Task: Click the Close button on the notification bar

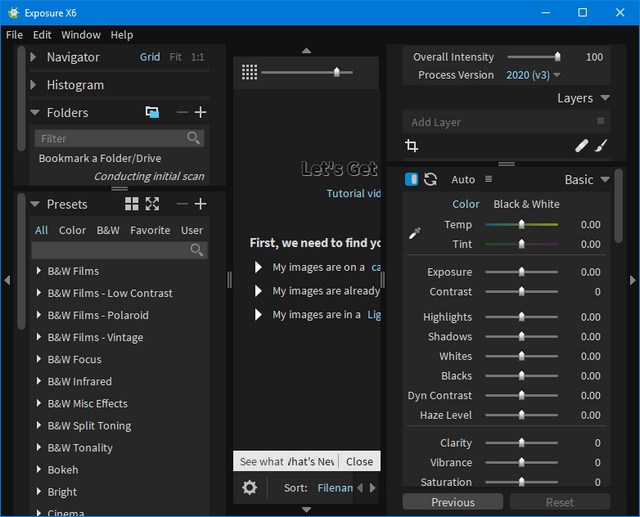Action: pyautogui.click(x=359, y=462)
